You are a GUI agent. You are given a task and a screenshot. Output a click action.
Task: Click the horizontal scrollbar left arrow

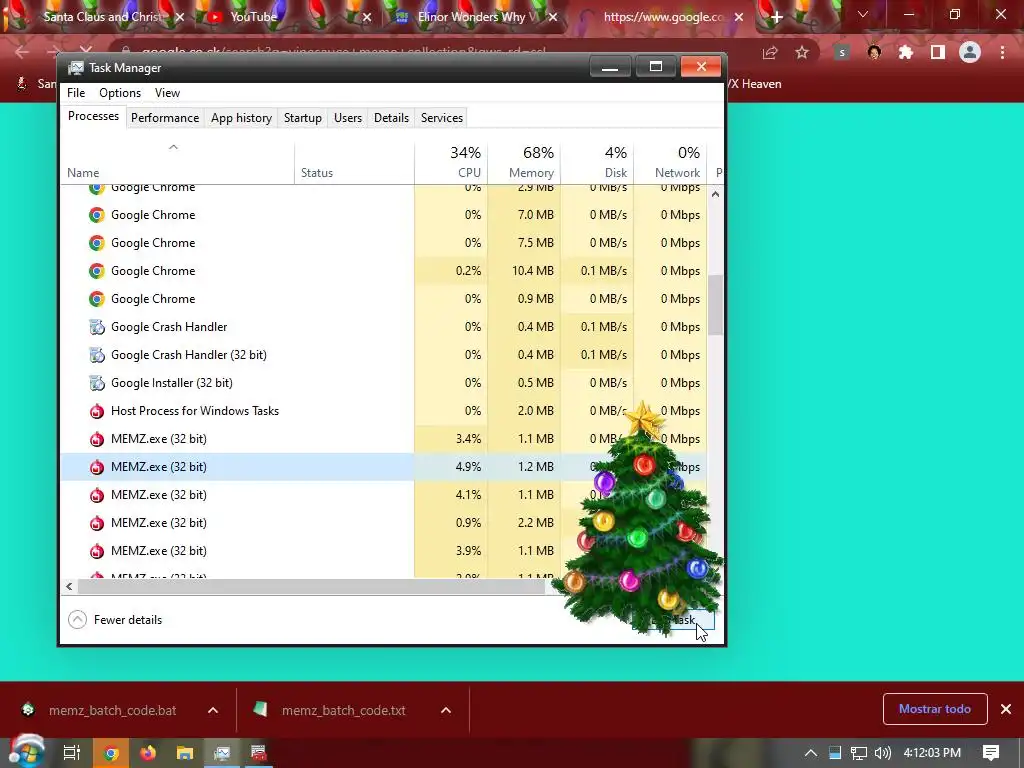coord(69,586)
